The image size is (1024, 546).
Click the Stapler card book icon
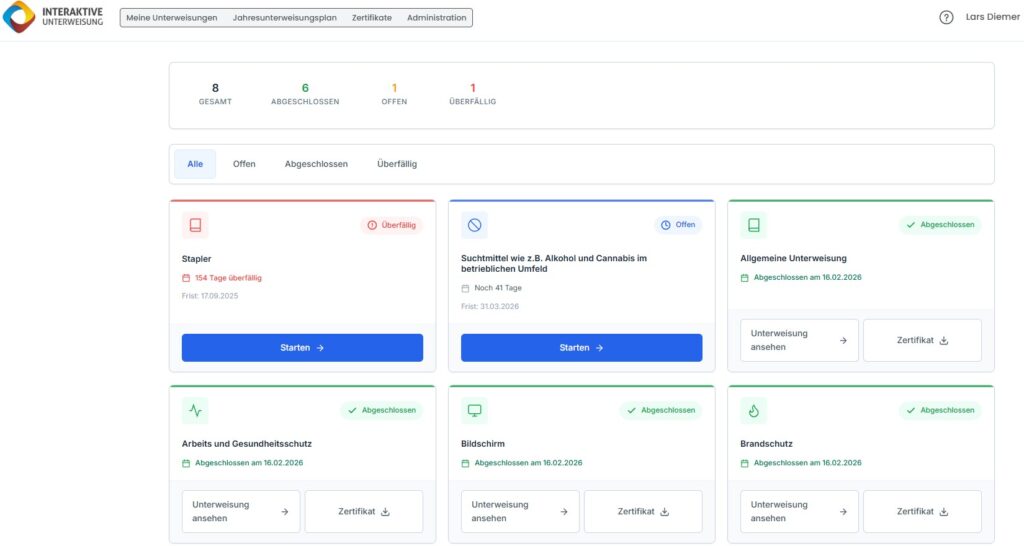pyautogui.click(x=195, y=225)
